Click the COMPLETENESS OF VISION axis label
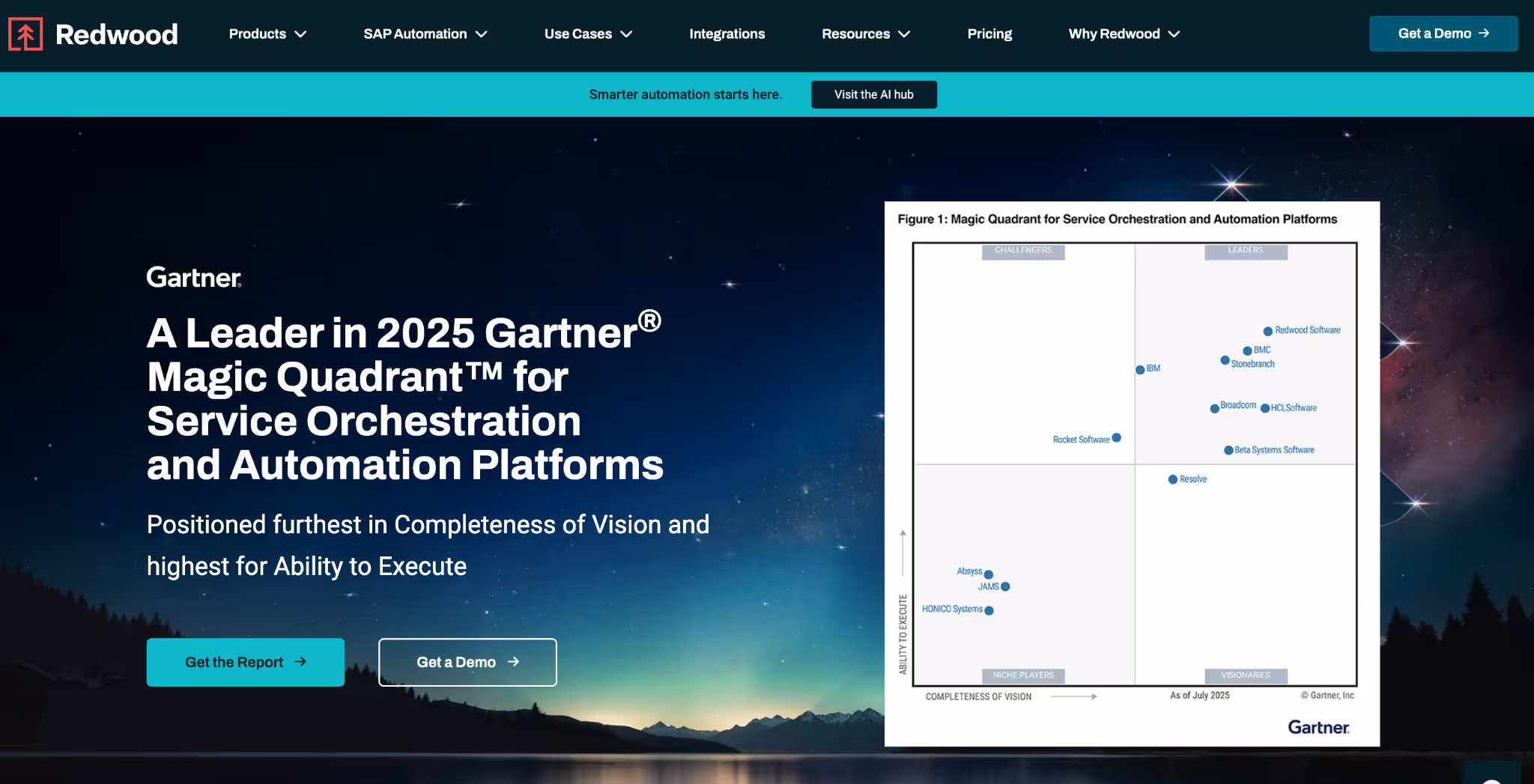Screen dimensions: 1534x784 tap(978, 696)
